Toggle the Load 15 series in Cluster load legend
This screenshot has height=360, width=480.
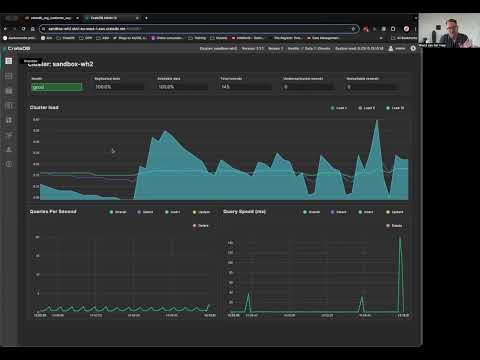(x=395, y=108)
